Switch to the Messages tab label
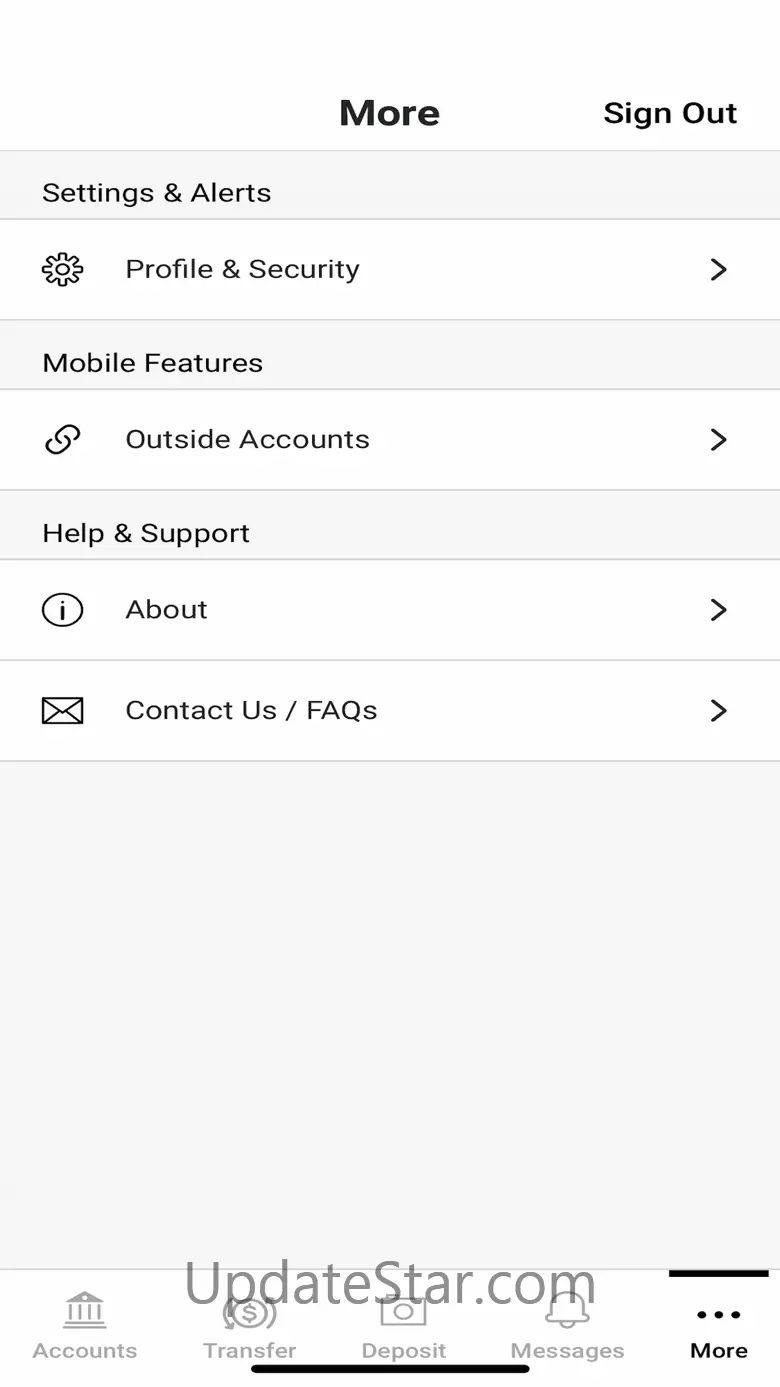The image size is (780, 1387). coord(567,1351)
